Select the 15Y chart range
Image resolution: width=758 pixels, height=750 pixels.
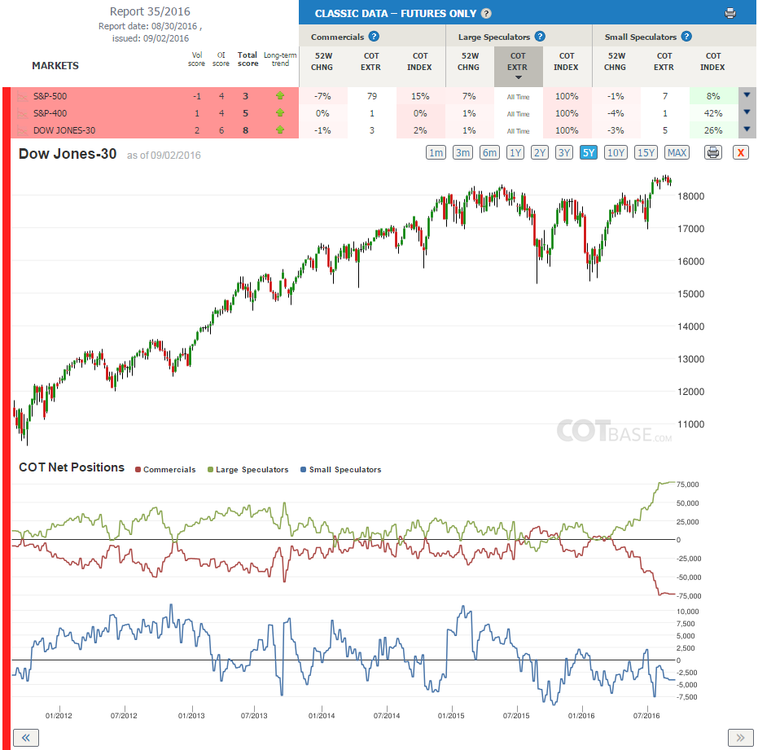pos(646,153)
